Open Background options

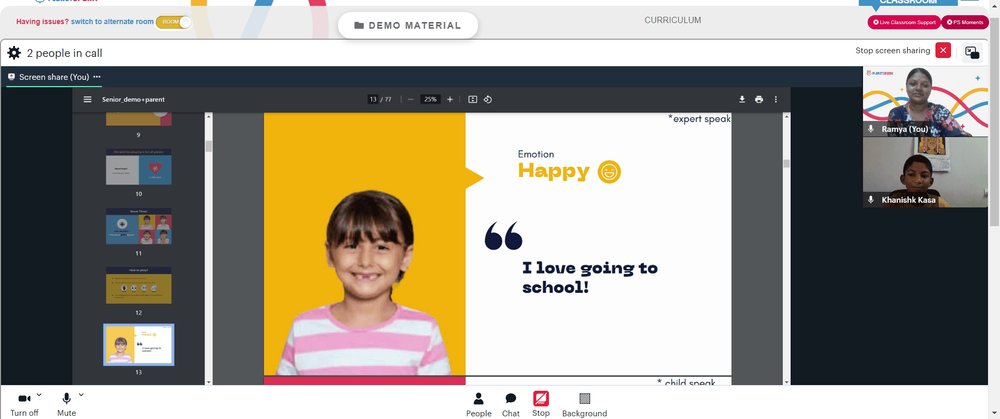(x=584, y=404)
